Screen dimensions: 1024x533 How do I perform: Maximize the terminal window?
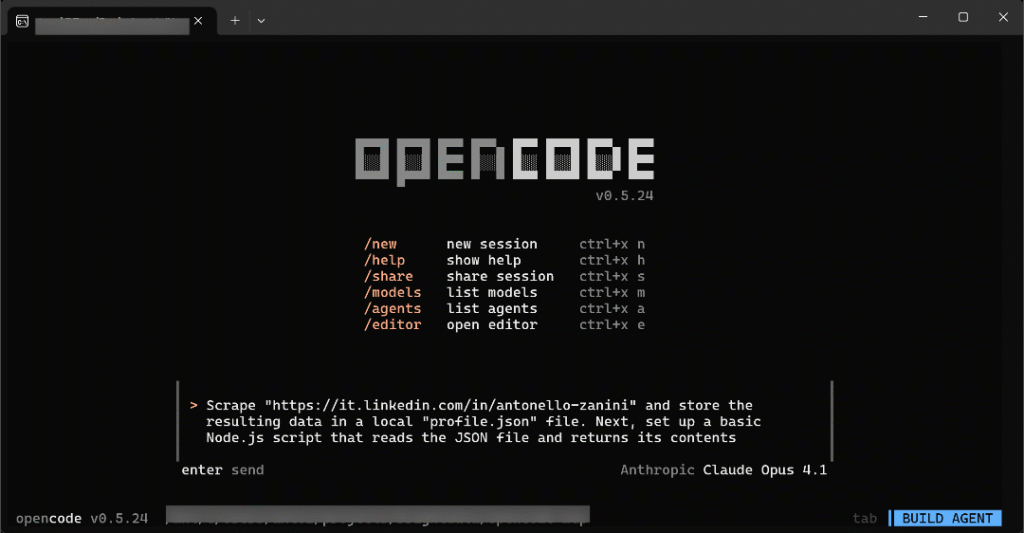[963, 18]
